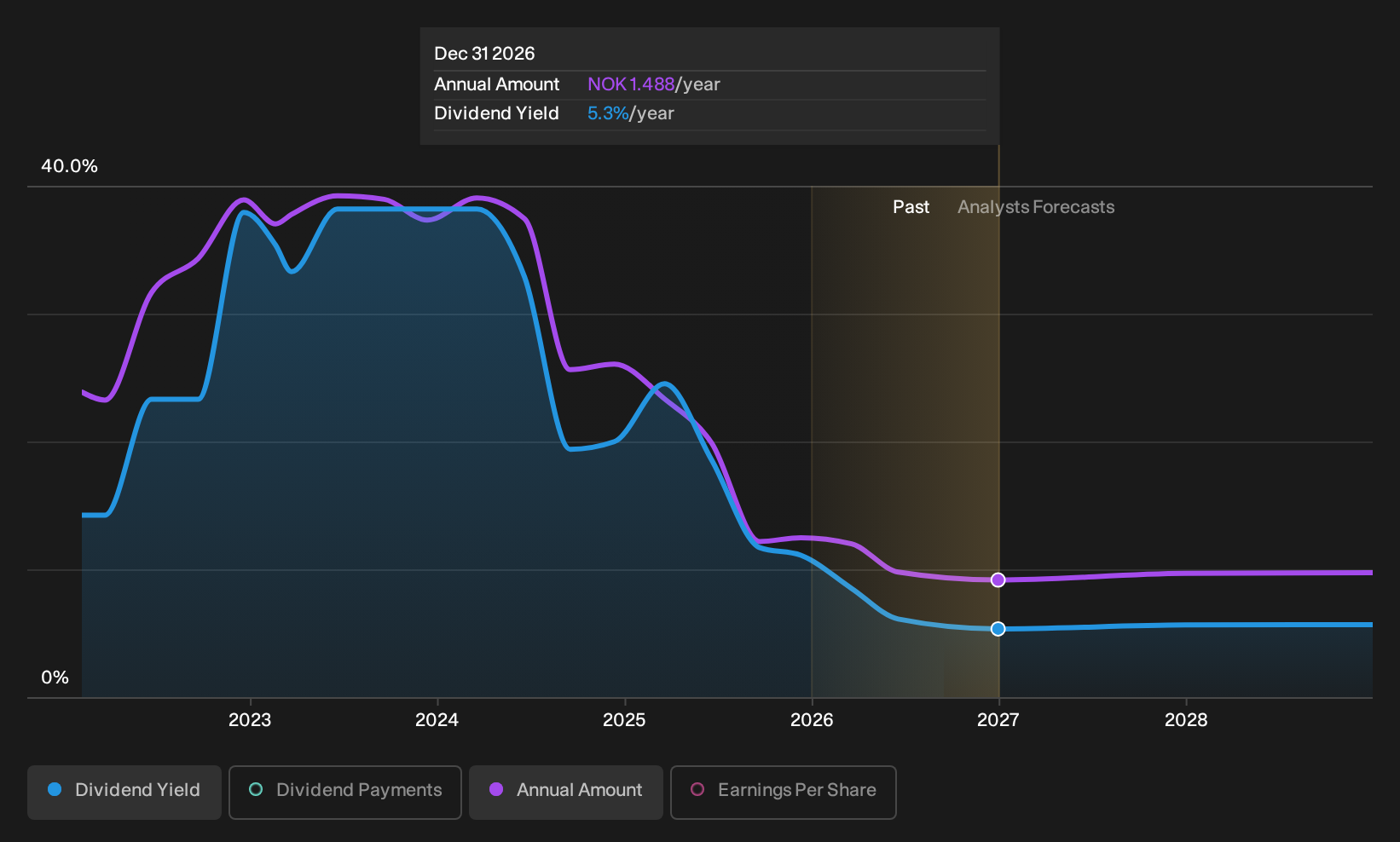
Task: Select the purple Annual Amount data point
Action: 998,580
